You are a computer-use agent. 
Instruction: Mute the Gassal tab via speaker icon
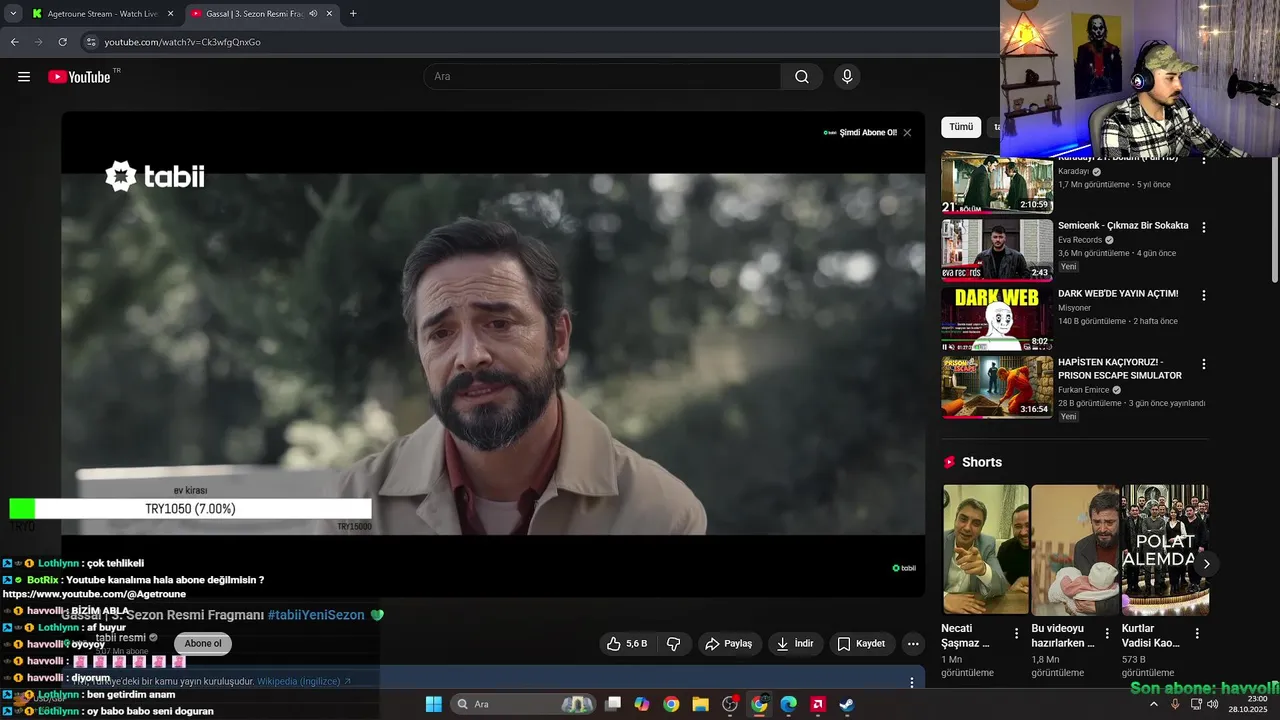pyautogui.click(x=313, y=14)
